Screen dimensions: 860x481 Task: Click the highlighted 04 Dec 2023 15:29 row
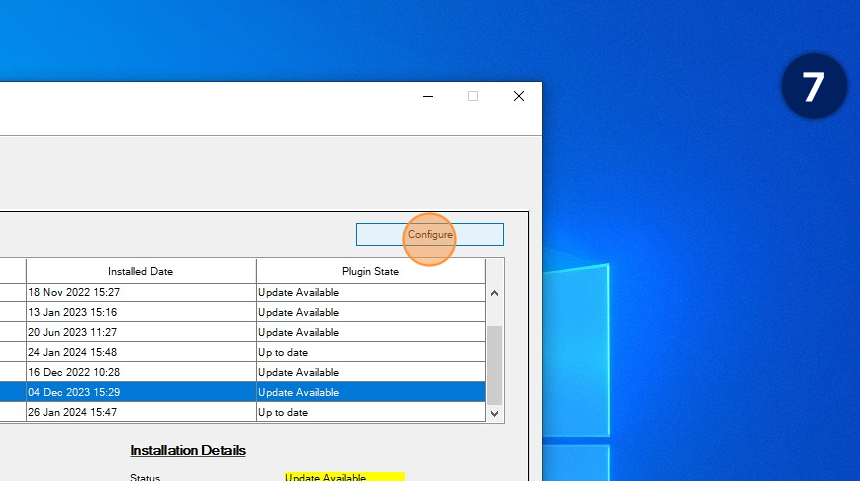pyautogui.click(x=140, y=392)
